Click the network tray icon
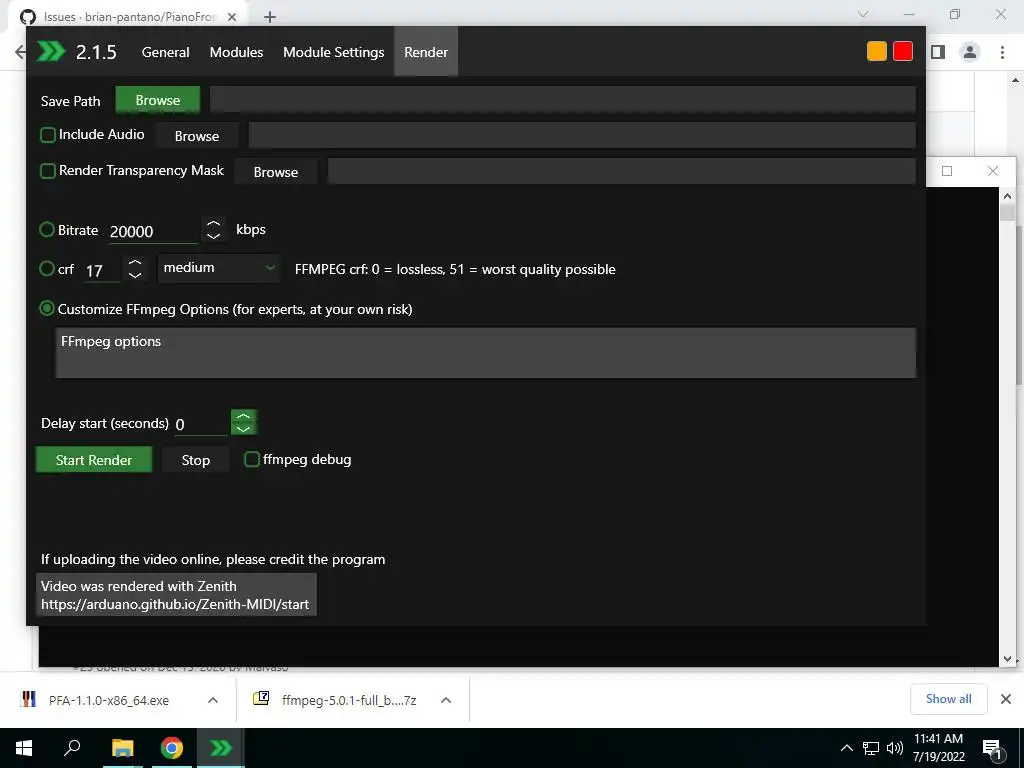Image resolution: width=1024 pixels, height=768 pixels. 871,748
